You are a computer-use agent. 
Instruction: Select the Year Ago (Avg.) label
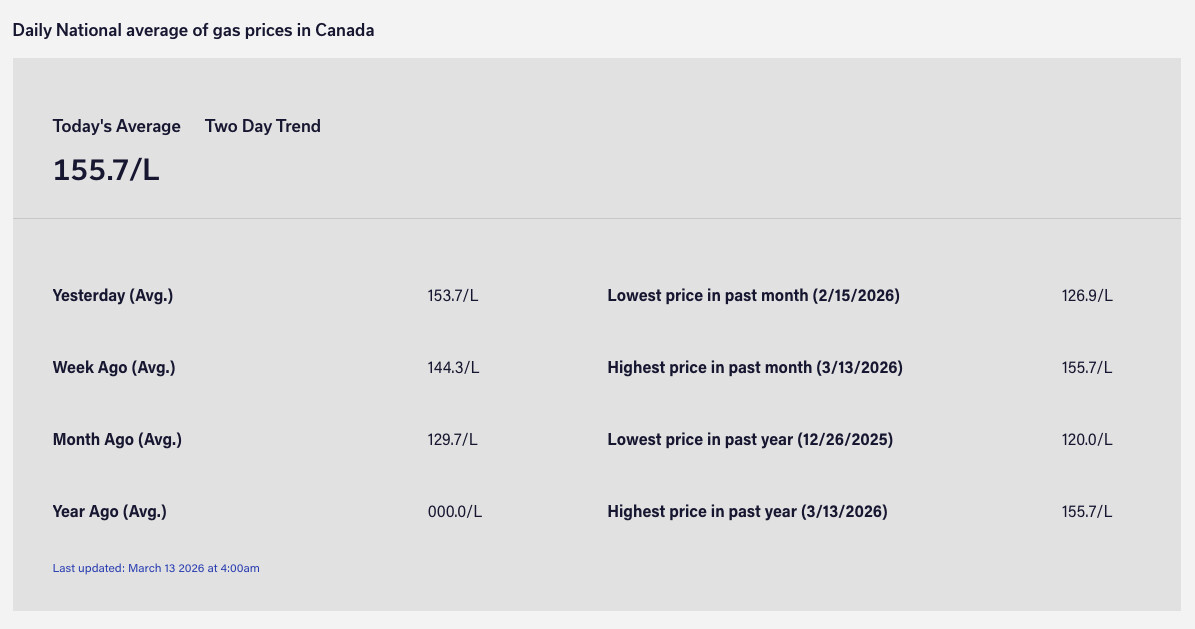[110, 512]
